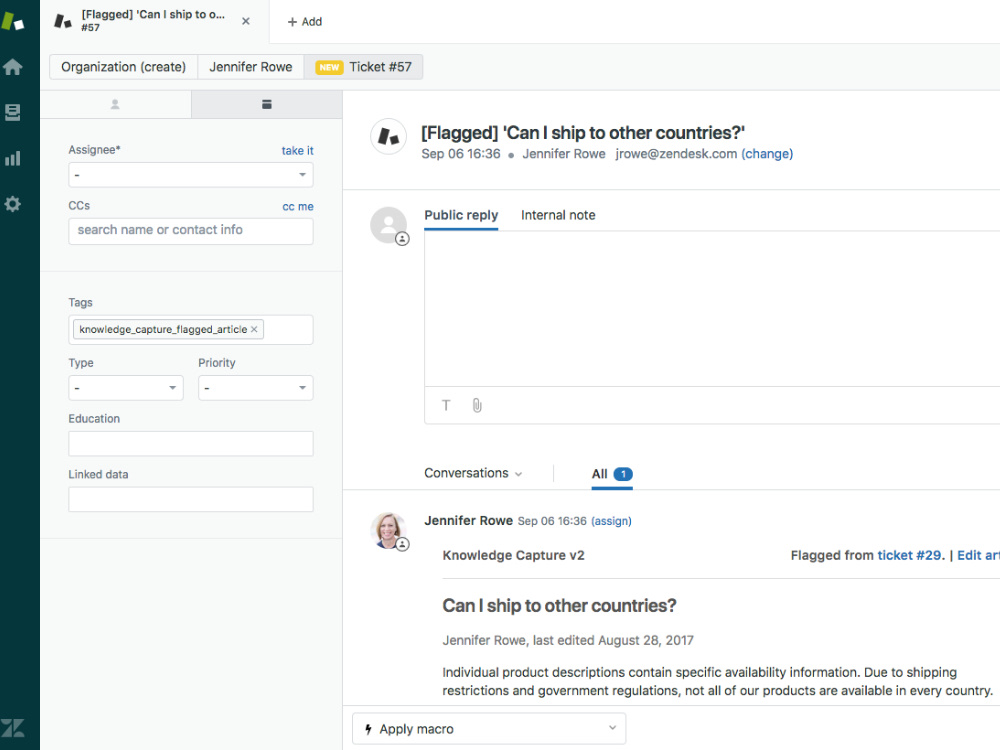This screenshot has width=1000, height=750.
Task: Open the Home dashboard icon
Action: pos(13,67)
